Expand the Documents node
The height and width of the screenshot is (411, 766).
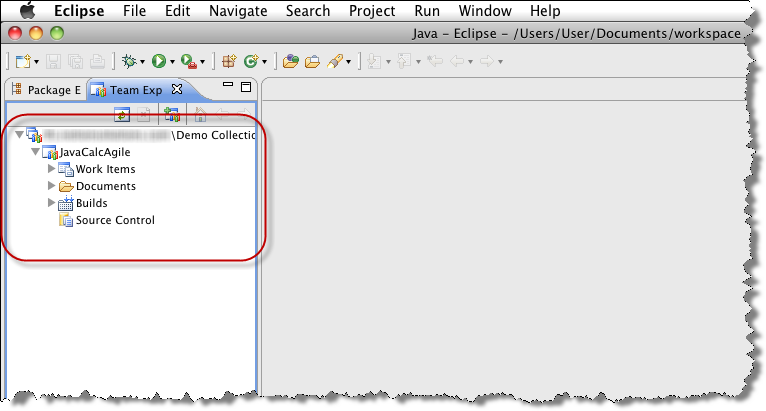click(51, 186)
